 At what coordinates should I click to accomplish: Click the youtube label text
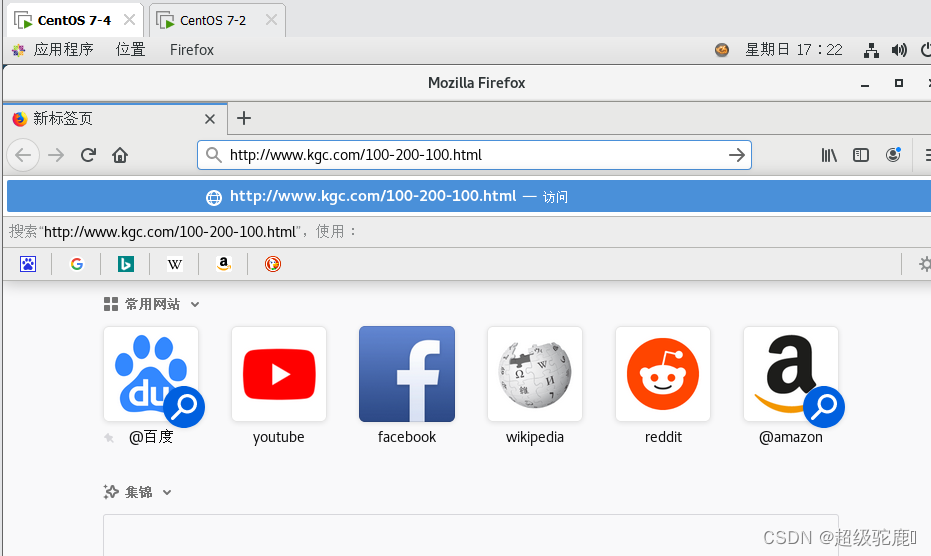278,437
